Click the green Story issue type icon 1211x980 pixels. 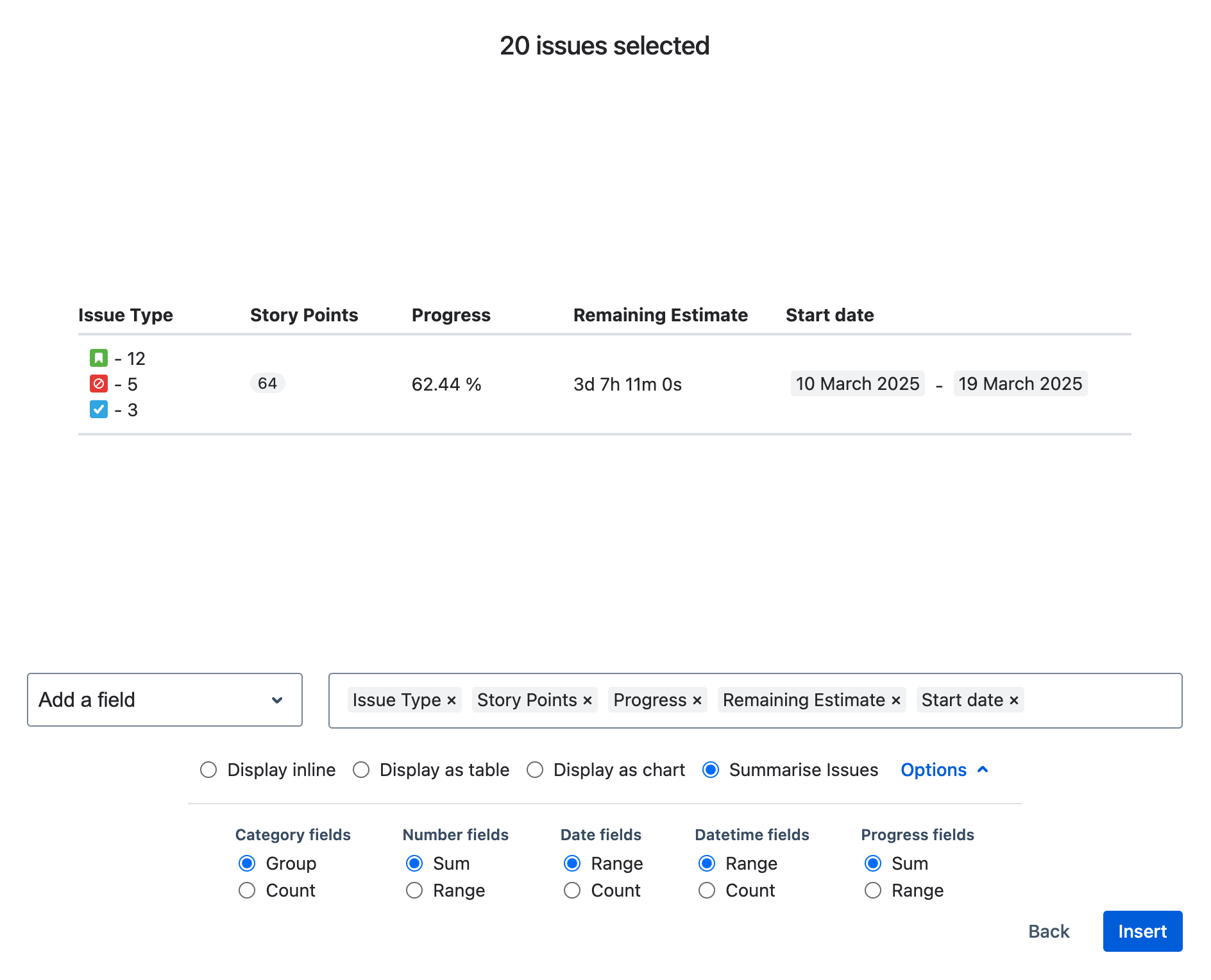point(99,358)
